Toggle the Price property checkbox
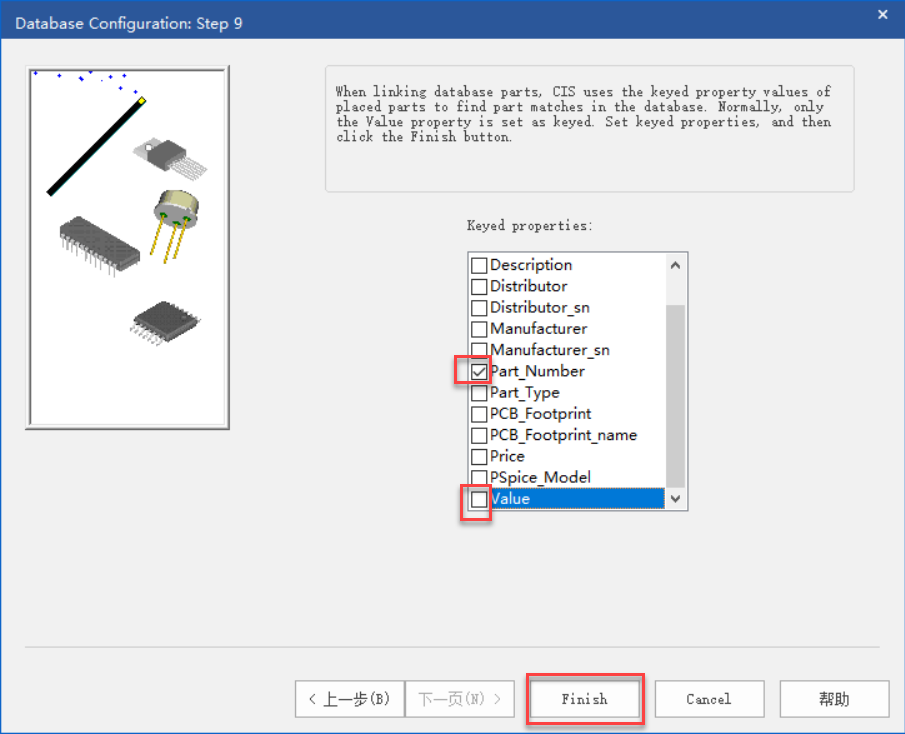The height and width of the screenshot is (734, 905). (x=479, y=456)
